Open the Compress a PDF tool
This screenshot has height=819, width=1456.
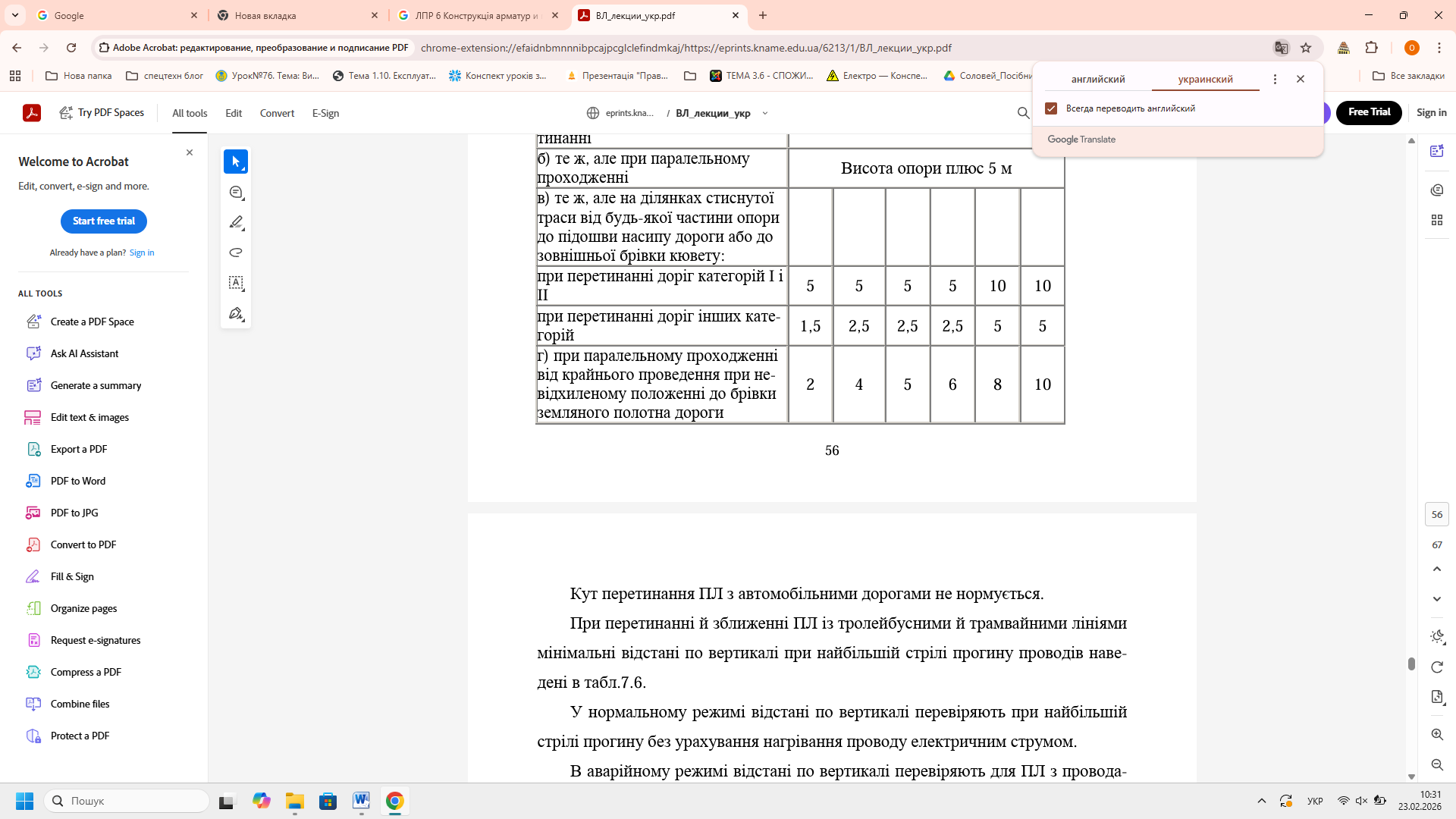(86, 672)
